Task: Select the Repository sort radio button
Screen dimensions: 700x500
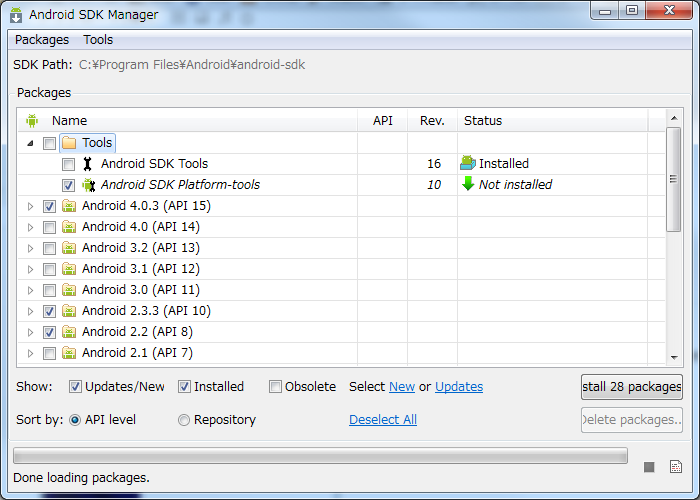Action: (184, 420)
